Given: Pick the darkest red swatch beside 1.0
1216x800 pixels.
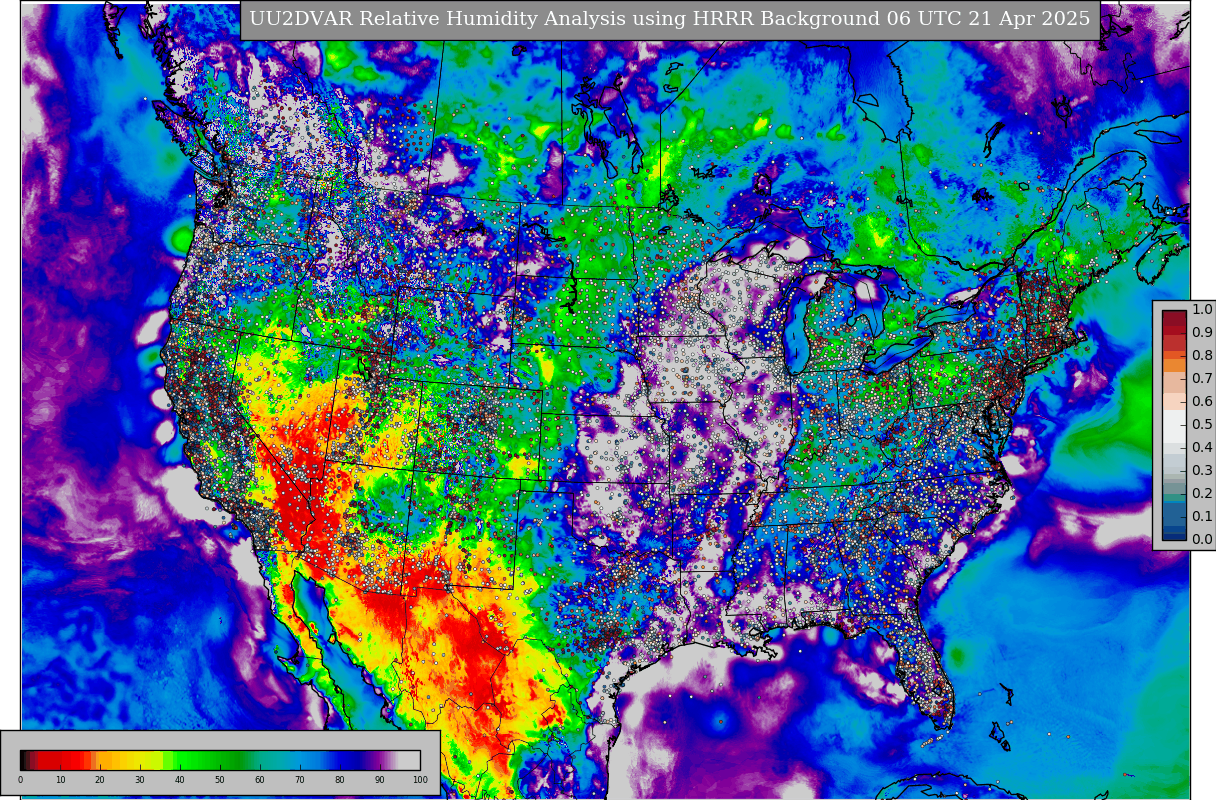Looking at the screenshot, I should click(x=1174, y=318).
